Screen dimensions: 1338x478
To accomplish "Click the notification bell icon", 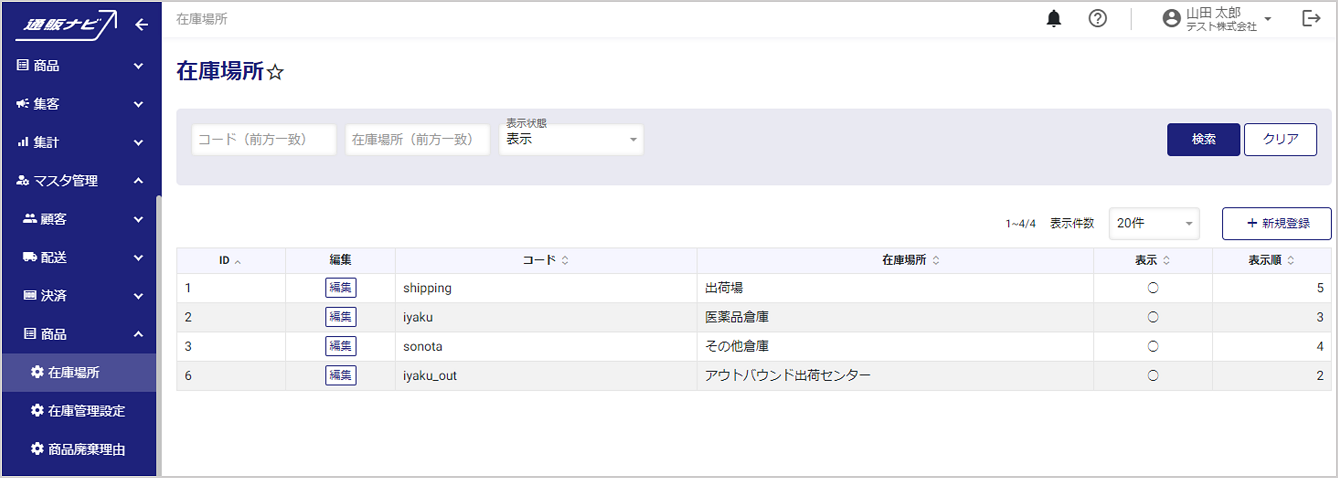I will pyautogui.click(x=1054, y=19).
